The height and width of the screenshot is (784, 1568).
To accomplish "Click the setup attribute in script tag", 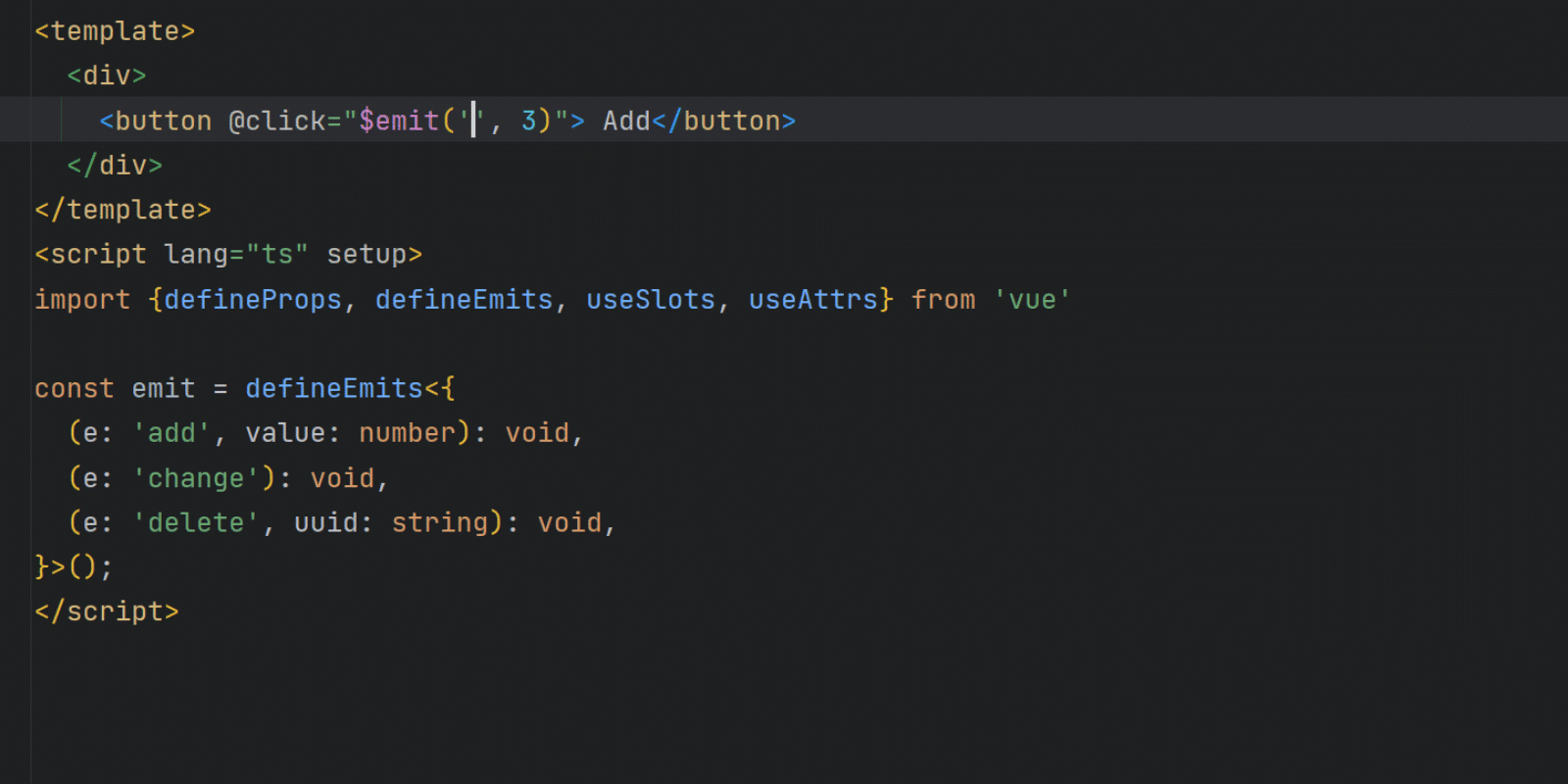I will (x=367, y=254).
